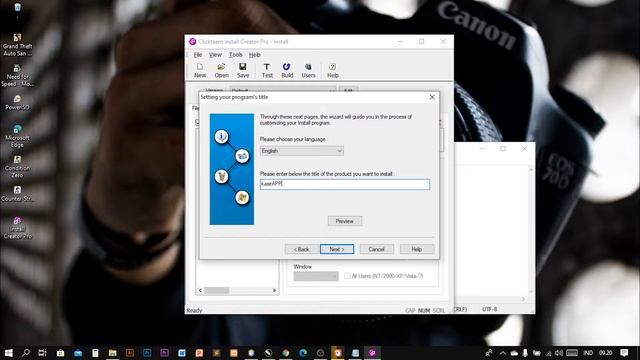Open PowerPoint from the taskbar
The width and height of the screenshot is (640, 360).
(x=199, y=353)
